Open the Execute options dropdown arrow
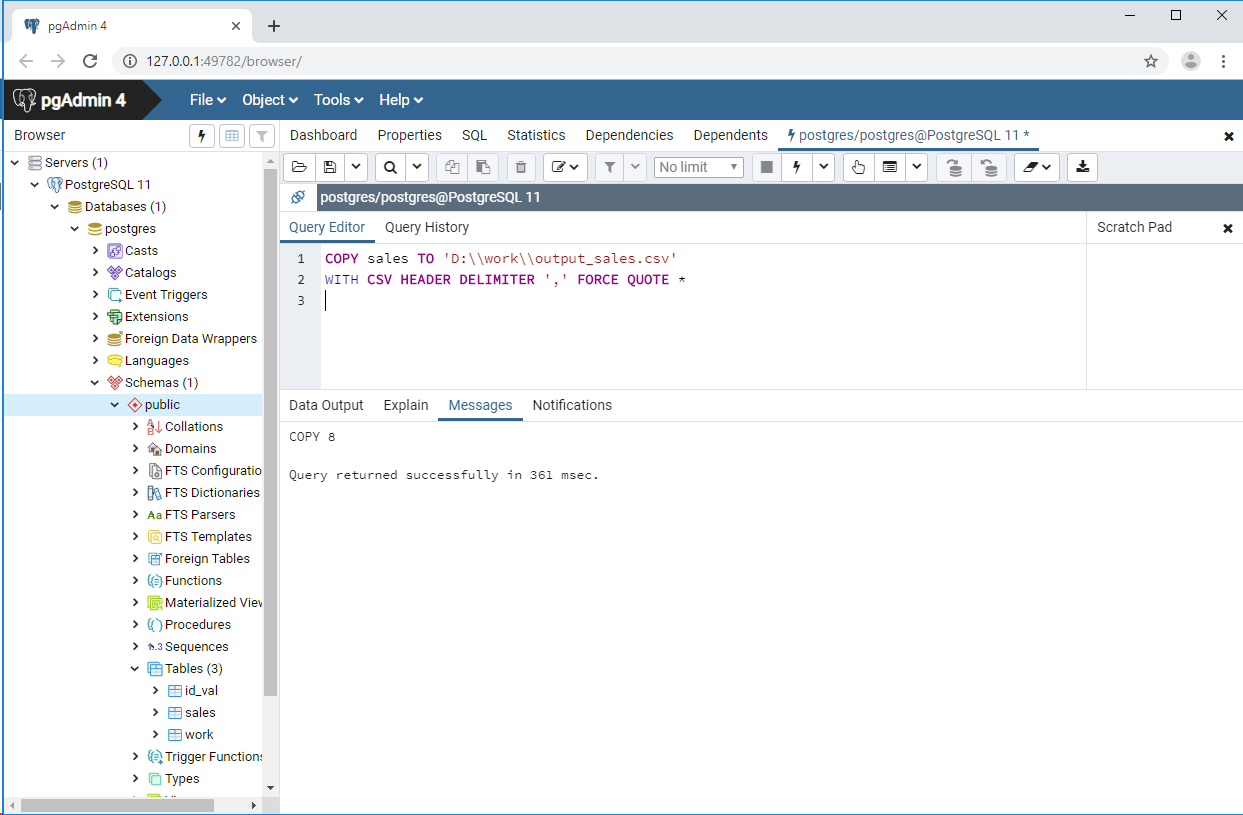1243x815 pixels. (x=824, y=167)
